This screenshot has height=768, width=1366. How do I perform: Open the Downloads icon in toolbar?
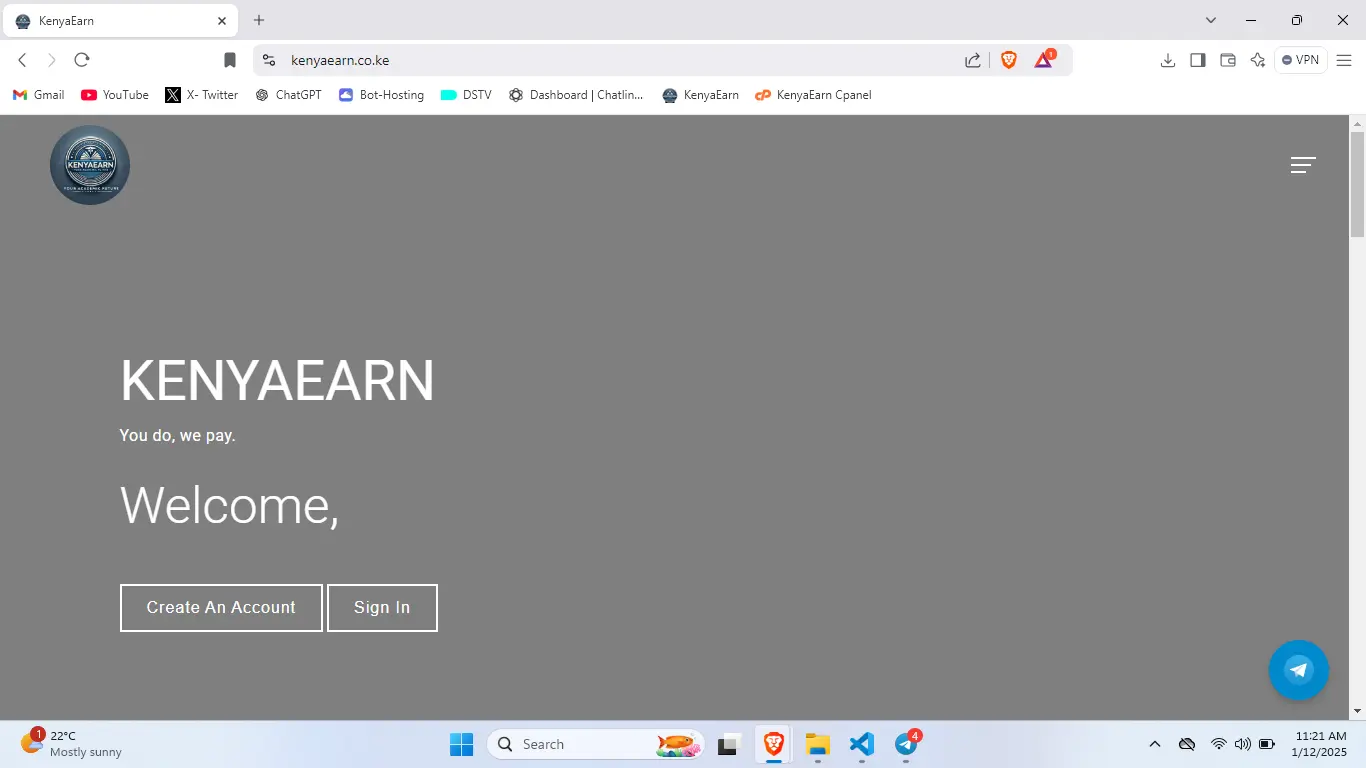pyautogui.click(x=1167, y=60)
